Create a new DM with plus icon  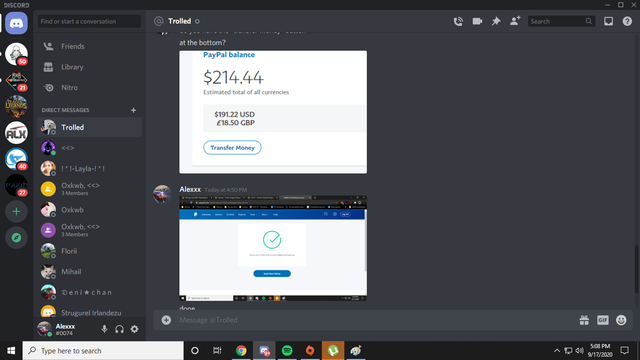point(133,110)
